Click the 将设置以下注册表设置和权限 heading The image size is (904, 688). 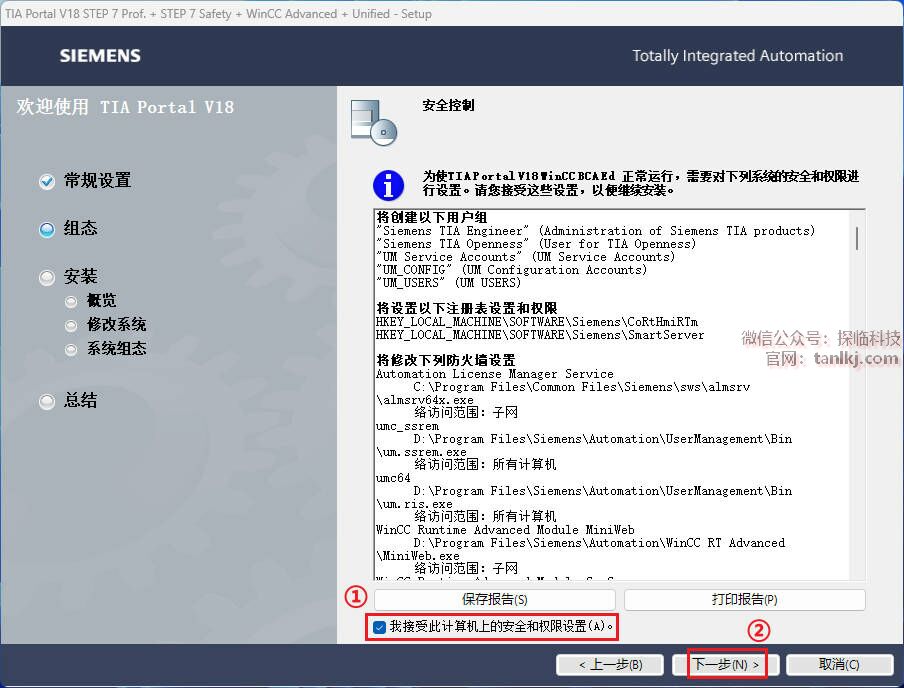pos(467,309)
